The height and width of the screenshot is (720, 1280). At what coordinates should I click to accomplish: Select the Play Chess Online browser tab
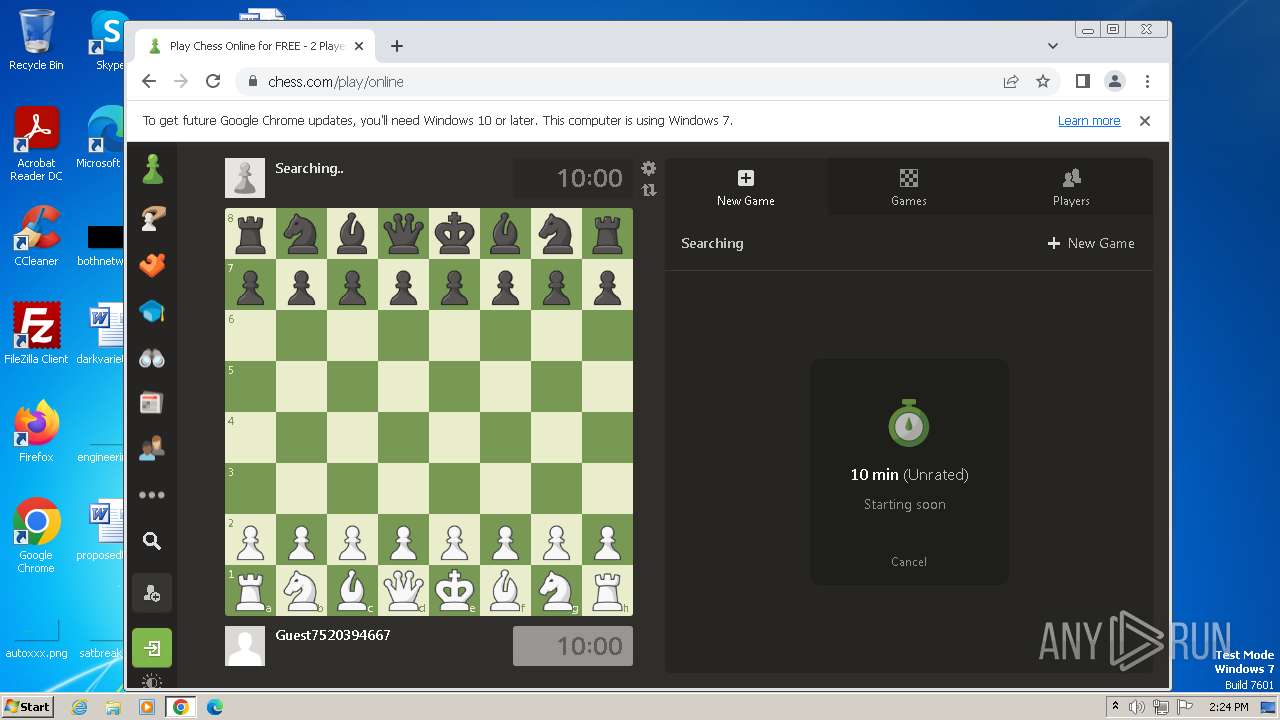(256, 46)
